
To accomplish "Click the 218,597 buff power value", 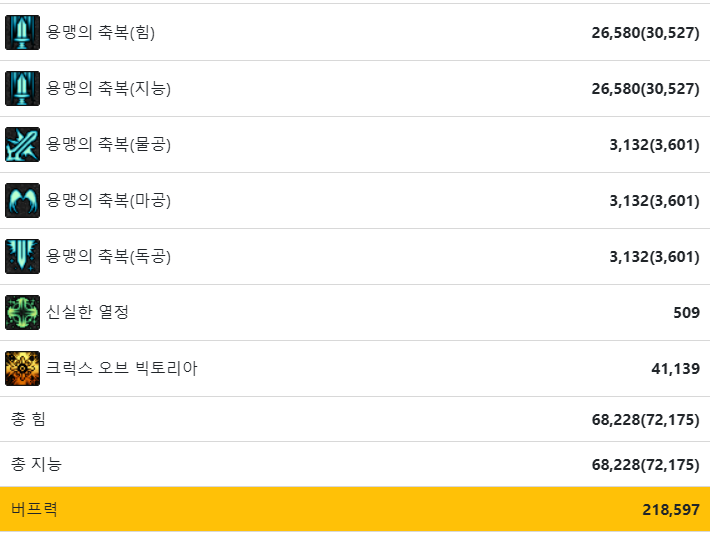I will coord(671,510).
